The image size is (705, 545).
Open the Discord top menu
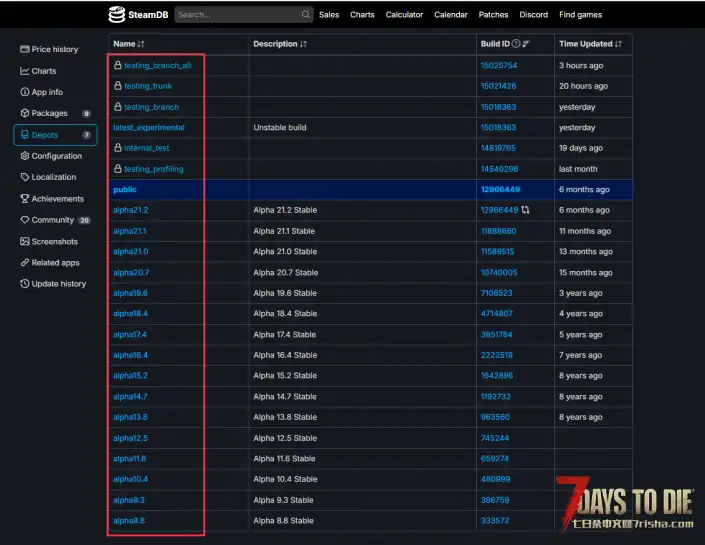534,14
